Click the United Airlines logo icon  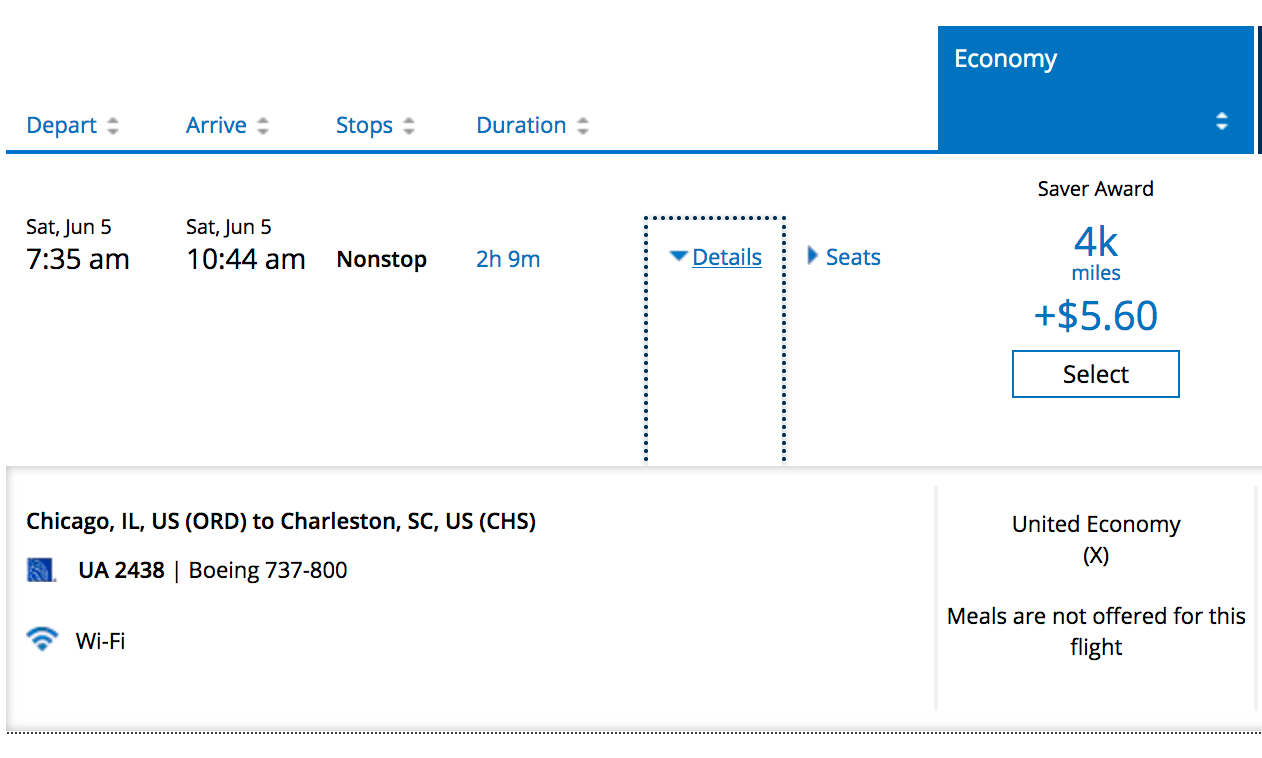[x=40, y=571]
